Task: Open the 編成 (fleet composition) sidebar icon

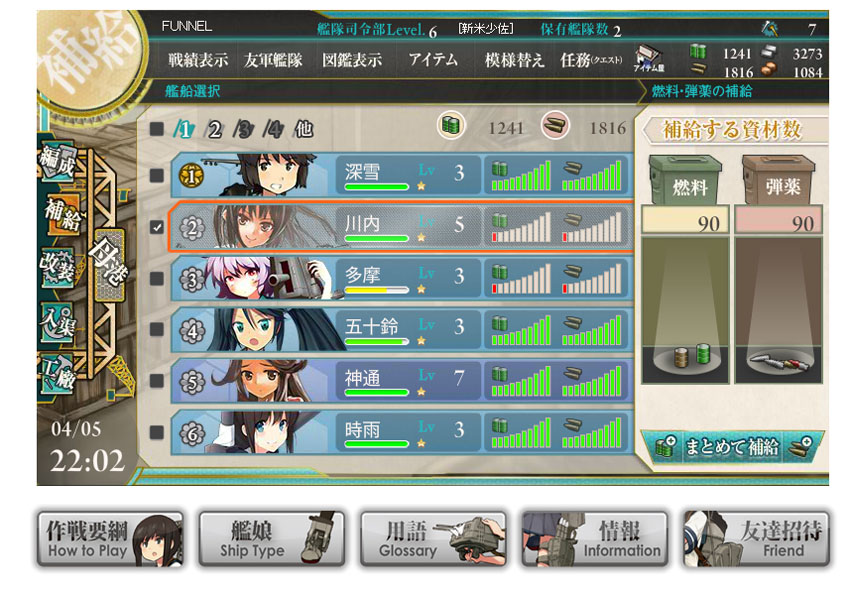Action: [x=57, y=161]
